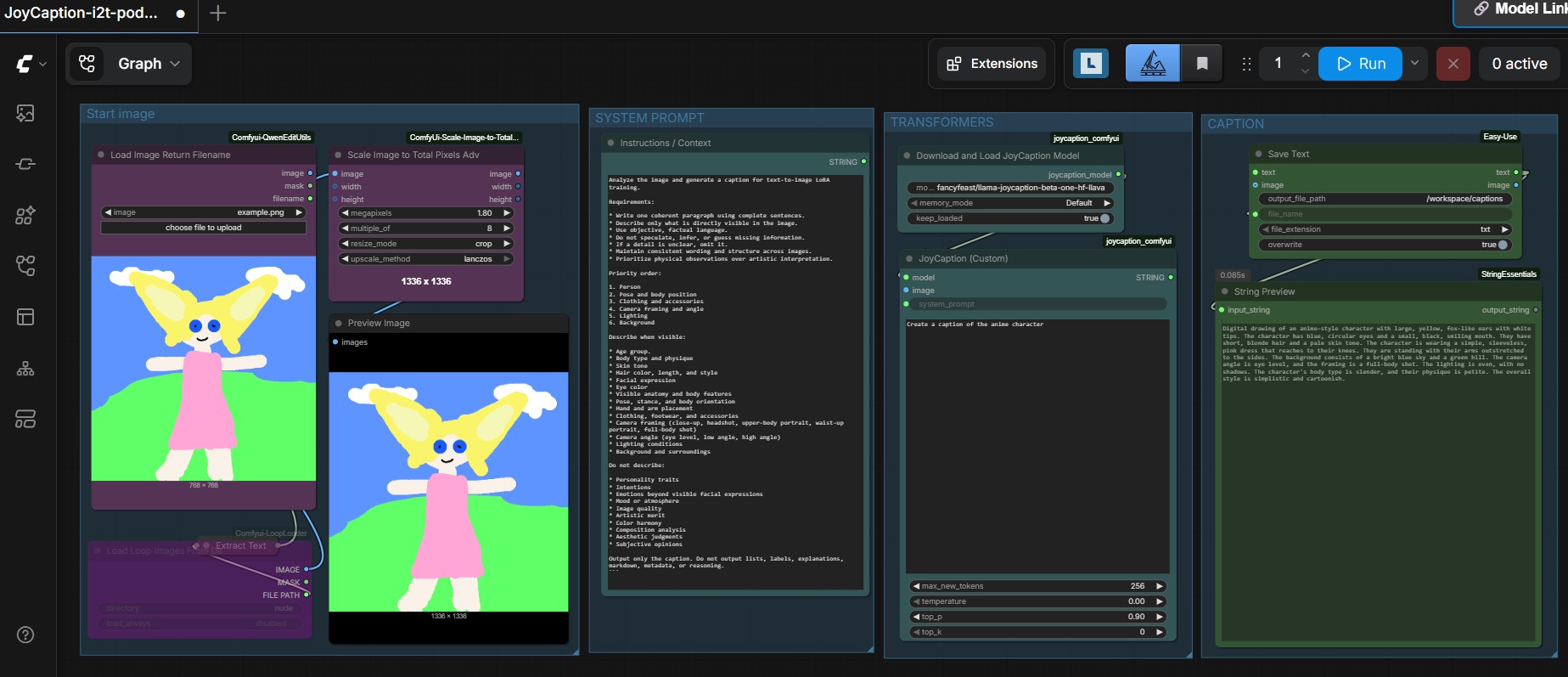
Task: Open resize_mode crop dropdown
Action: coord(426,244)
